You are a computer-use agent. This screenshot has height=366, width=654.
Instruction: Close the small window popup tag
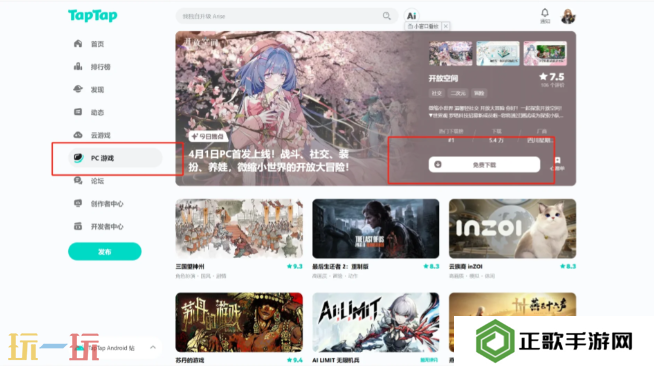(x=446, y=26)
